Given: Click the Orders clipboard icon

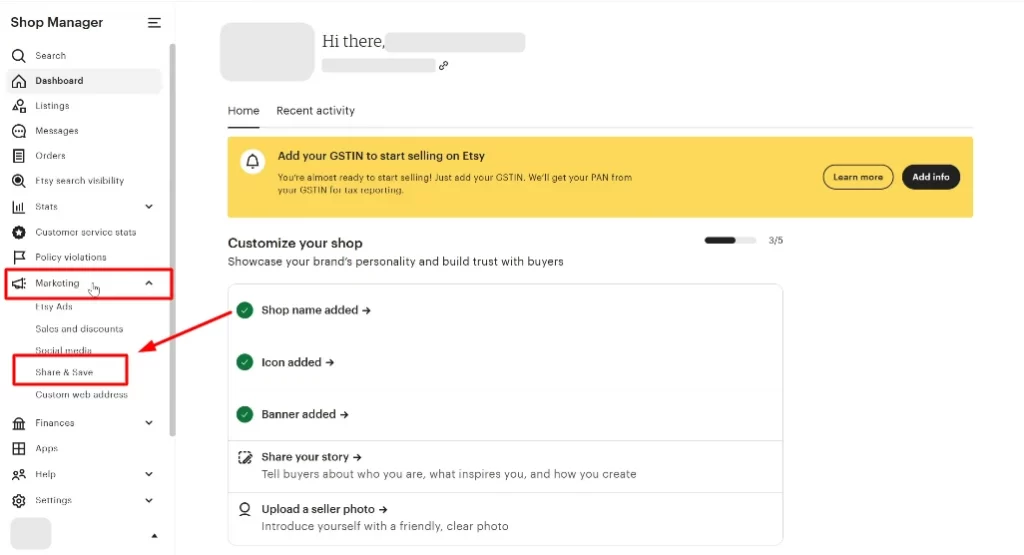Looking at the screenshot, I should click(19, 156).
